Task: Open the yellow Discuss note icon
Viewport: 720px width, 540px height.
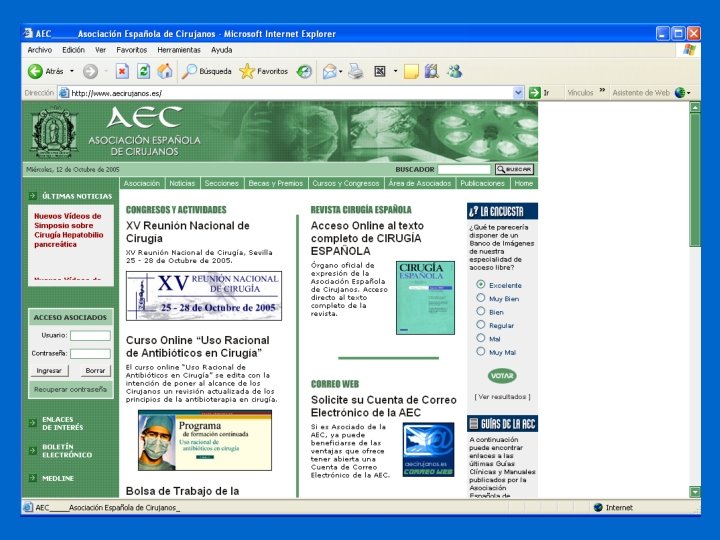Action: point(411,71)
